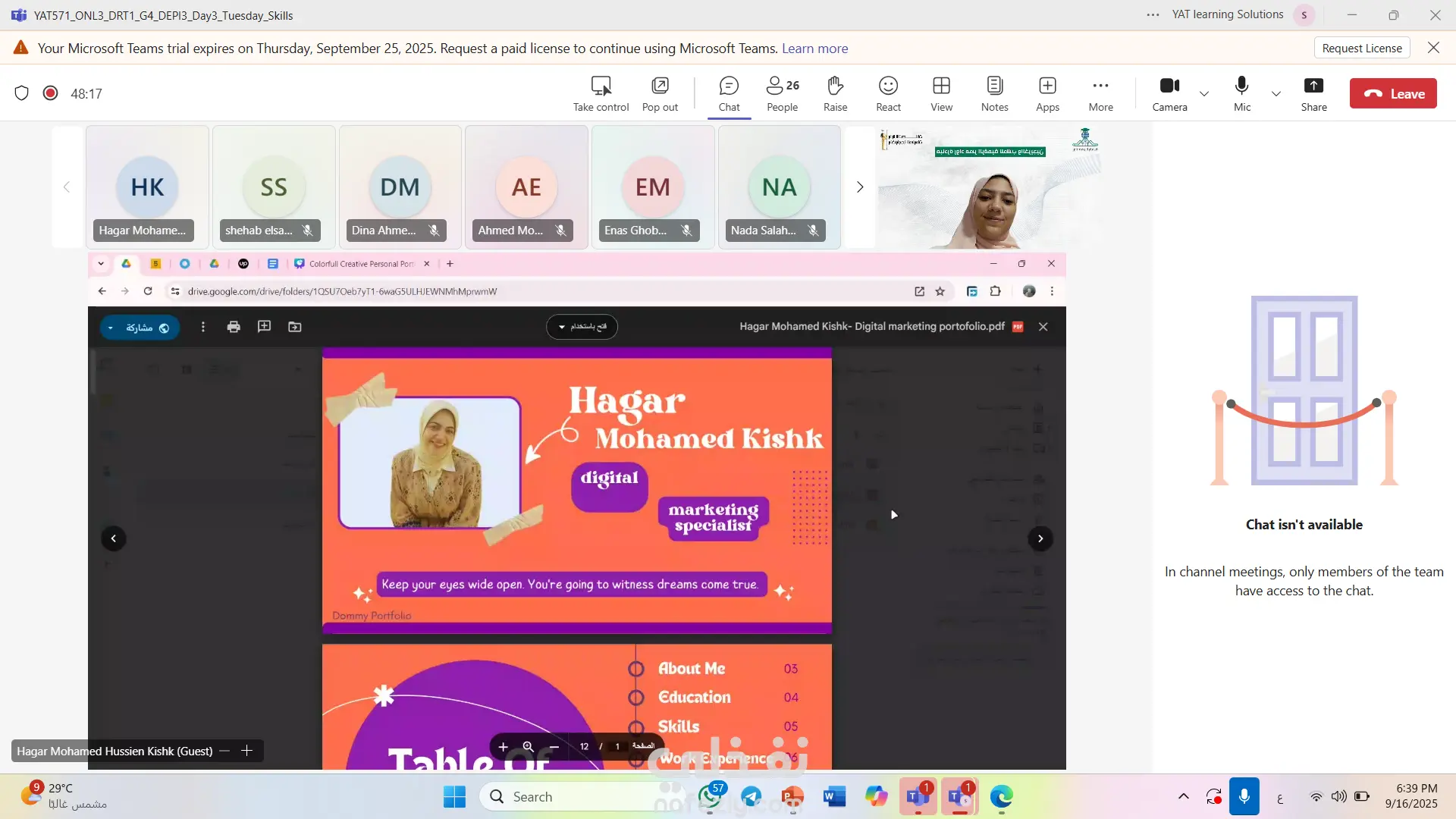Image resolution: width=1456 pixels, height=819 pixels.
Task: Toggle the Camera on or off
Action: (x=1169, y=93)
